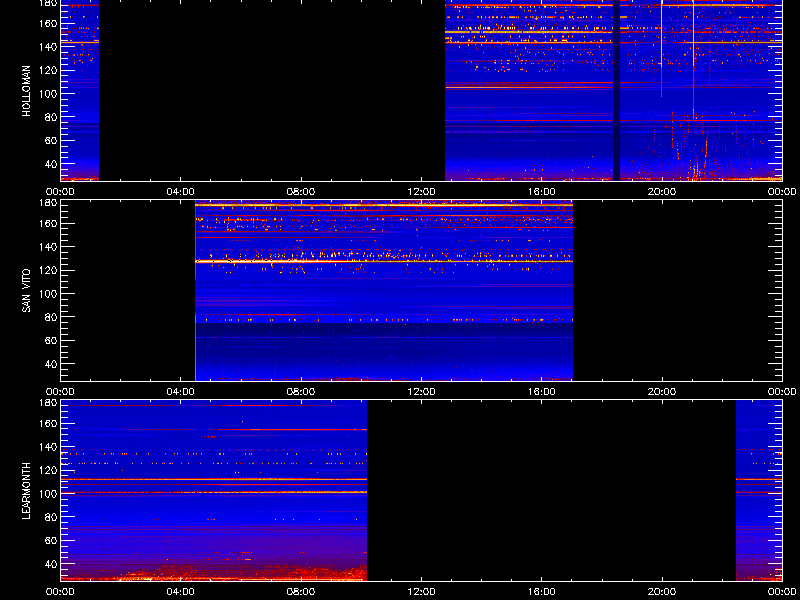Screen dimensions: 800x600
Task: Choose 60 on the Learmonth frequency axis
Action: click(x=51, y=541)
